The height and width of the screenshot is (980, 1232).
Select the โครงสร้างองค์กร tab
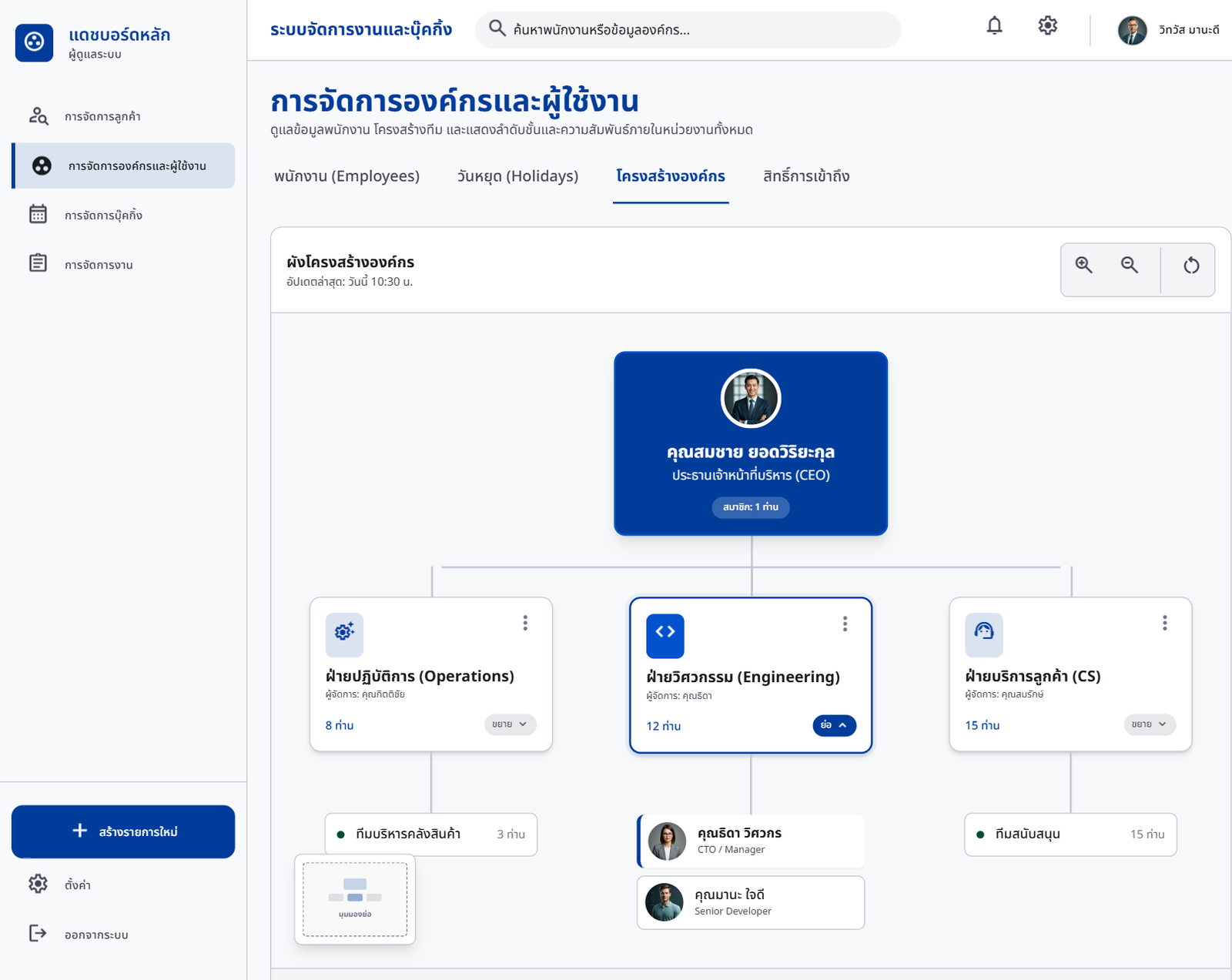click(x=671, y=176)
